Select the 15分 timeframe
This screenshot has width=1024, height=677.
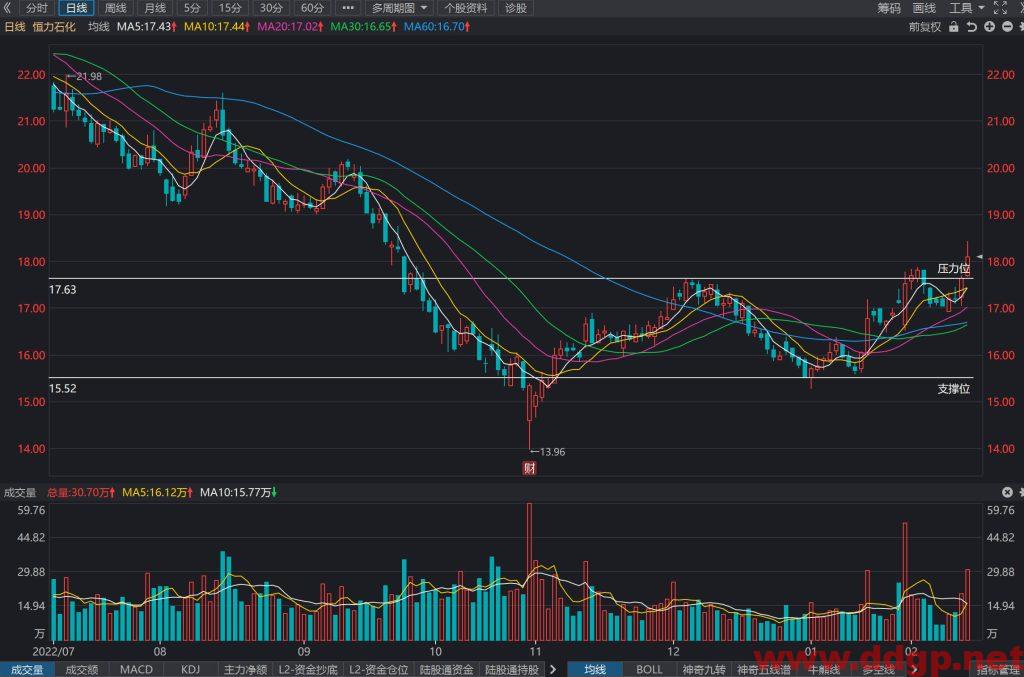[230, 8]
